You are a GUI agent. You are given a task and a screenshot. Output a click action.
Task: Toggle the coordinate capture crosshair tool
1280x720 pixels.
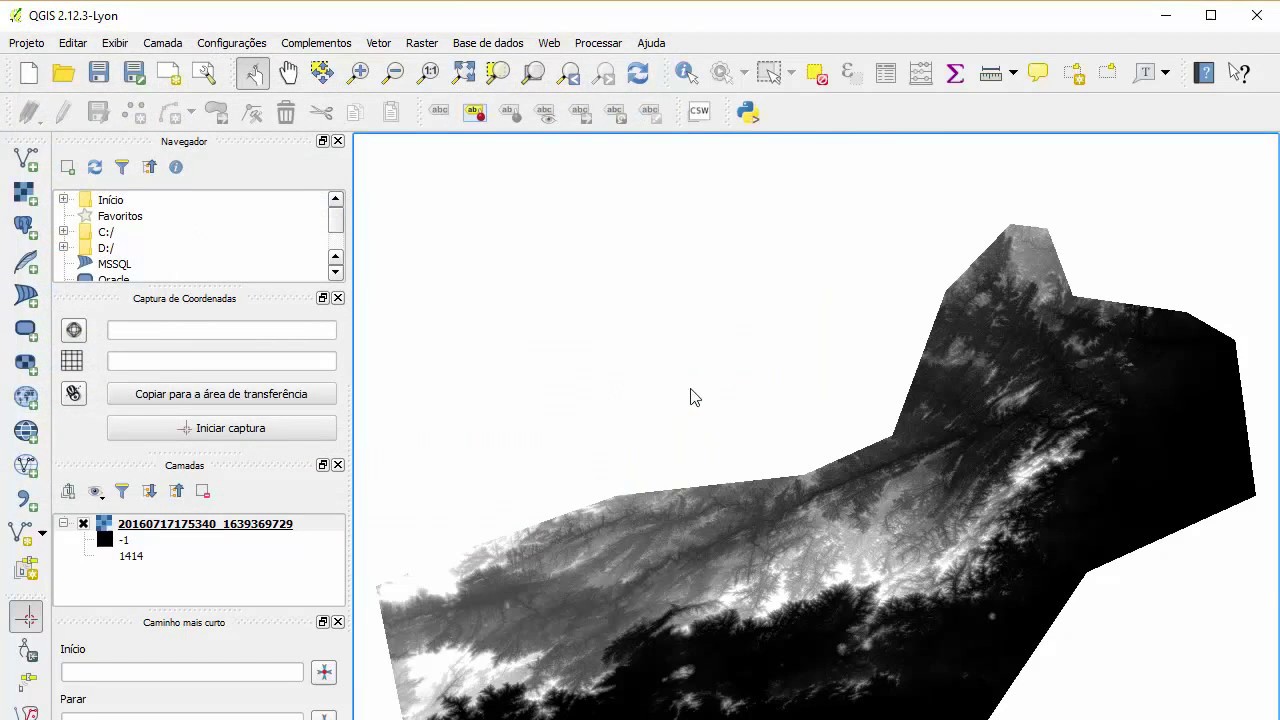[26, 617]
